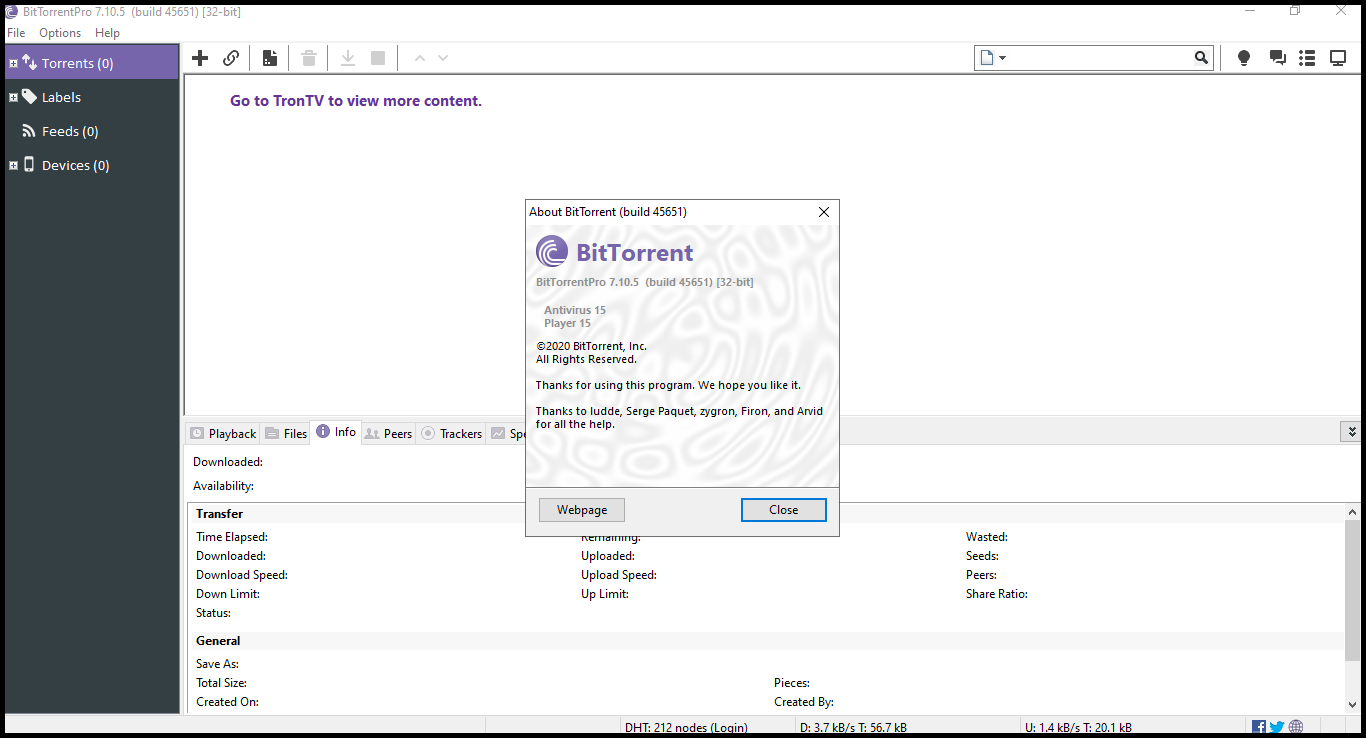Select Devices (0) in sidebar
Viewport: 1366px width, 738px height.
click(x=92, y=165)
